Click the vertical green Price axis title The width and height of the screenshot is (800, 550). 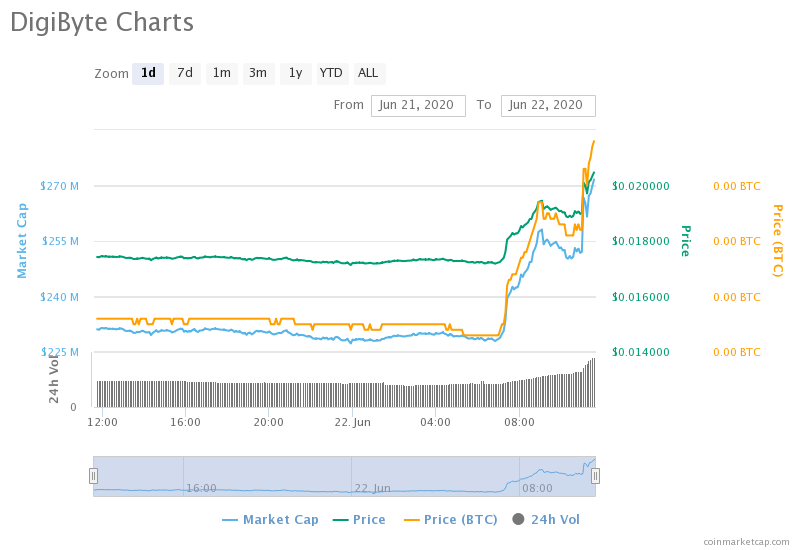[x=686, y=241]
